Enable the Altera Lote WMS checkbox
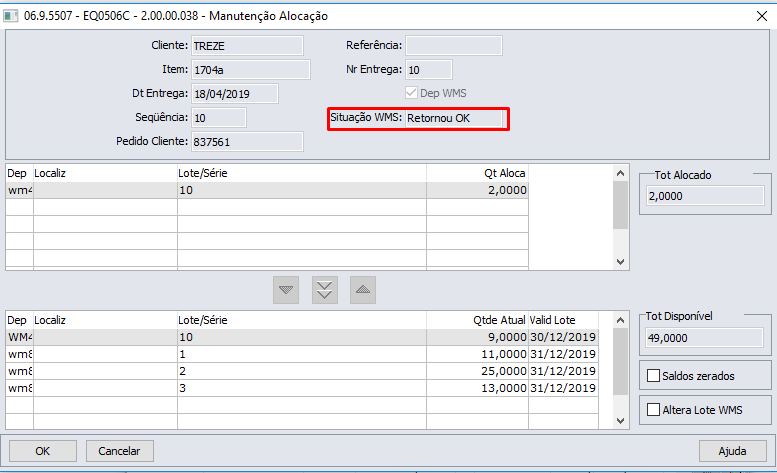Image resolution: width=777 pixels, height=473 pixels. point(654,410)
